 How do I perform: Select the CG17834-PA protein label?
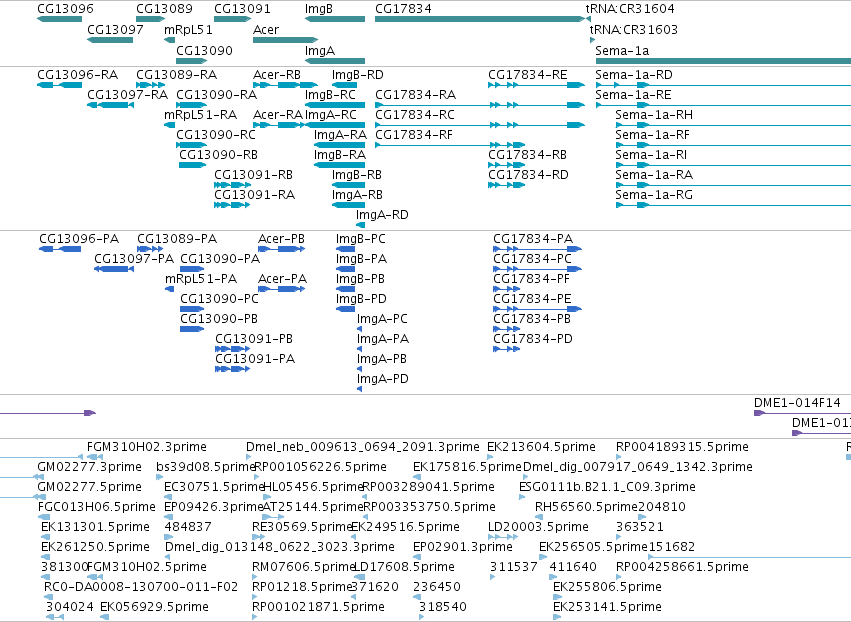click(533, 239)
